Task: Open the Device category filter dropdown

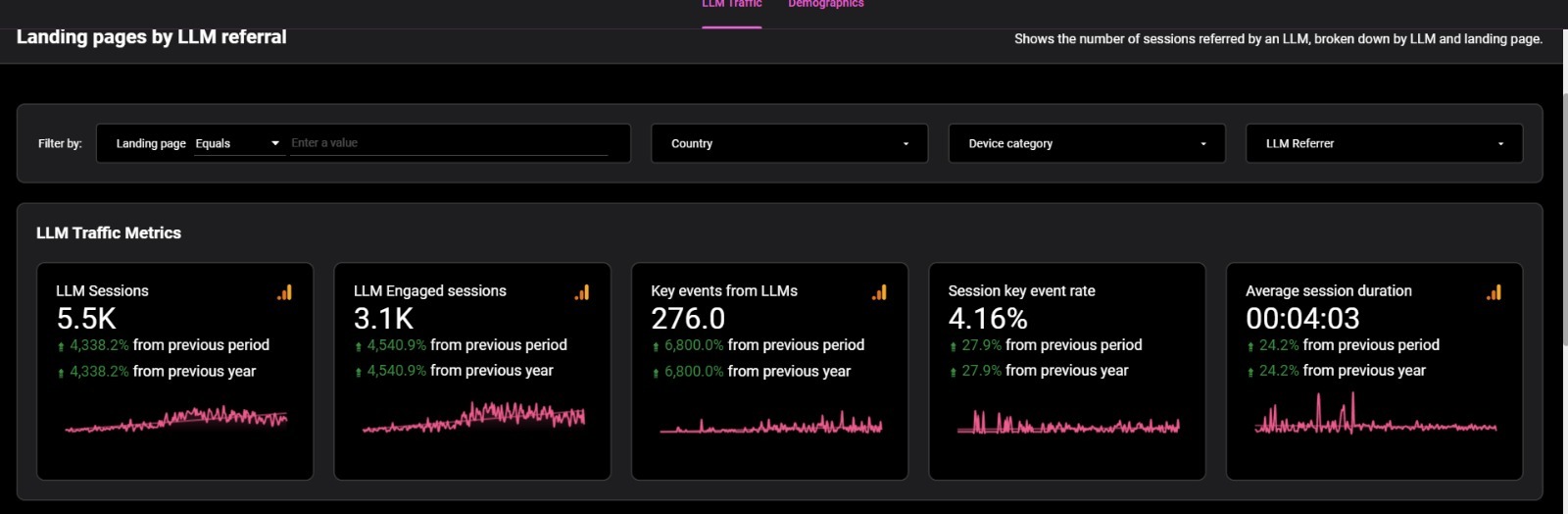Action: [1087, 143]
